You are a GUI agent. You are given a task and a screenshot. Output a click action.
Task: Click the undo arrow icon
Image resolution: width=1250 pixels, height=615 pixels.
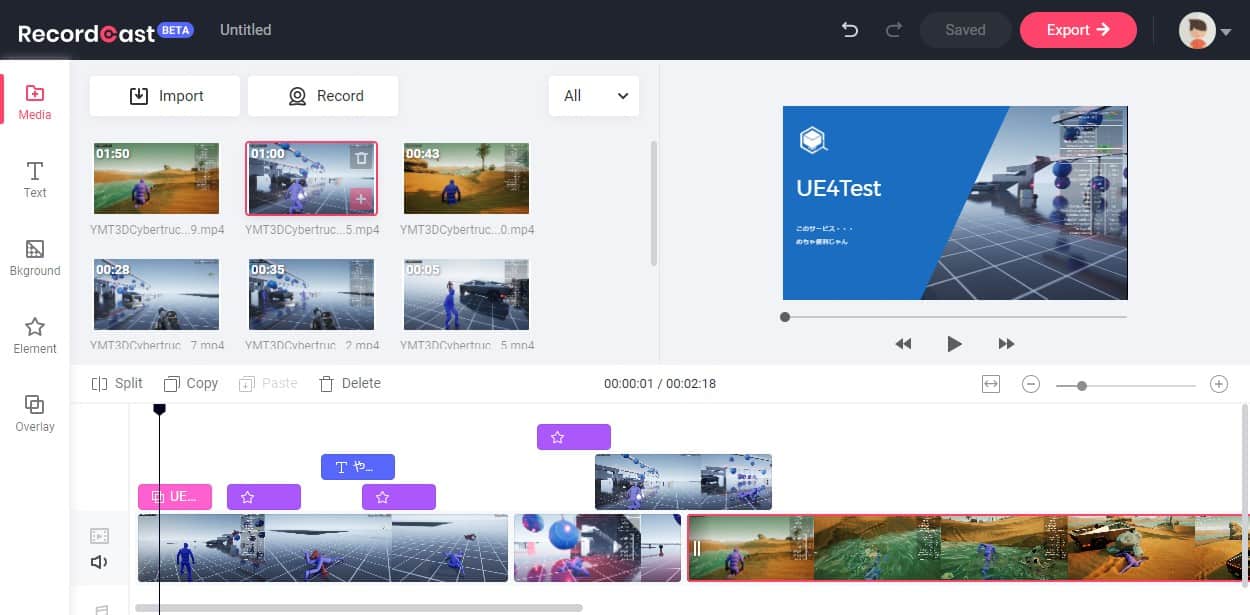pos(850,30)
